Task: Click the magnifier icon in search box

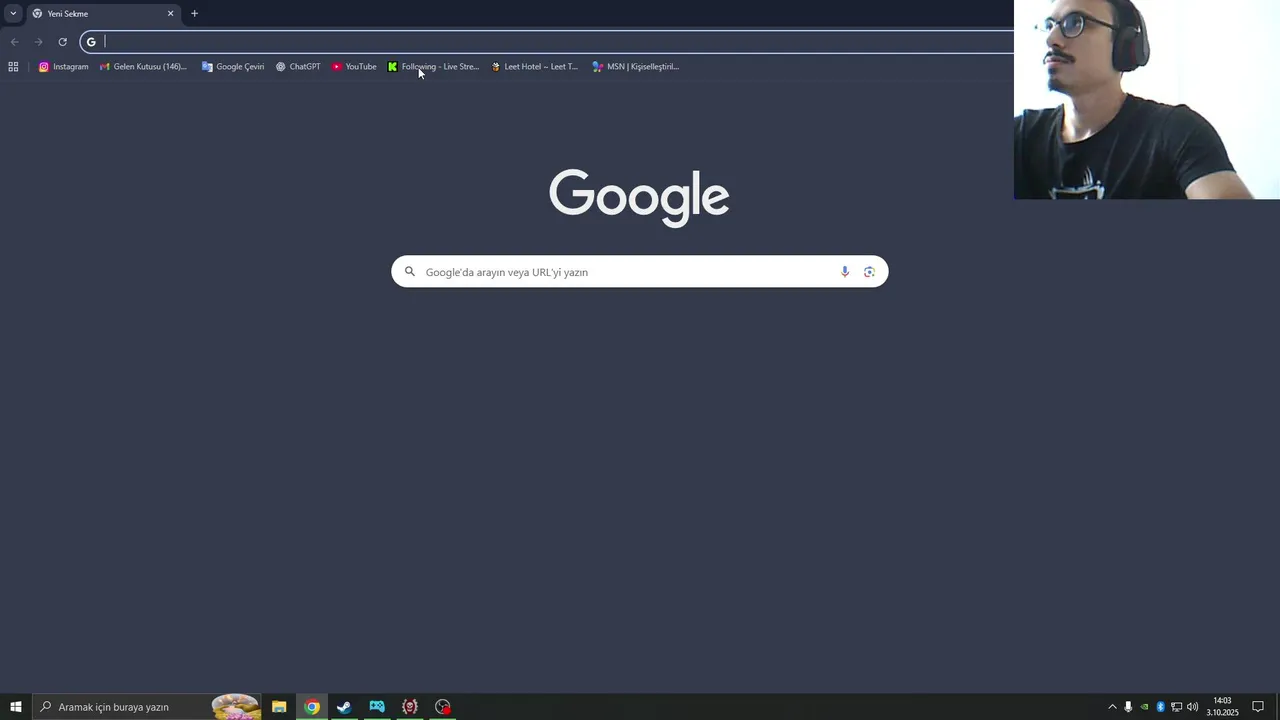Action: tap(409, 272)
